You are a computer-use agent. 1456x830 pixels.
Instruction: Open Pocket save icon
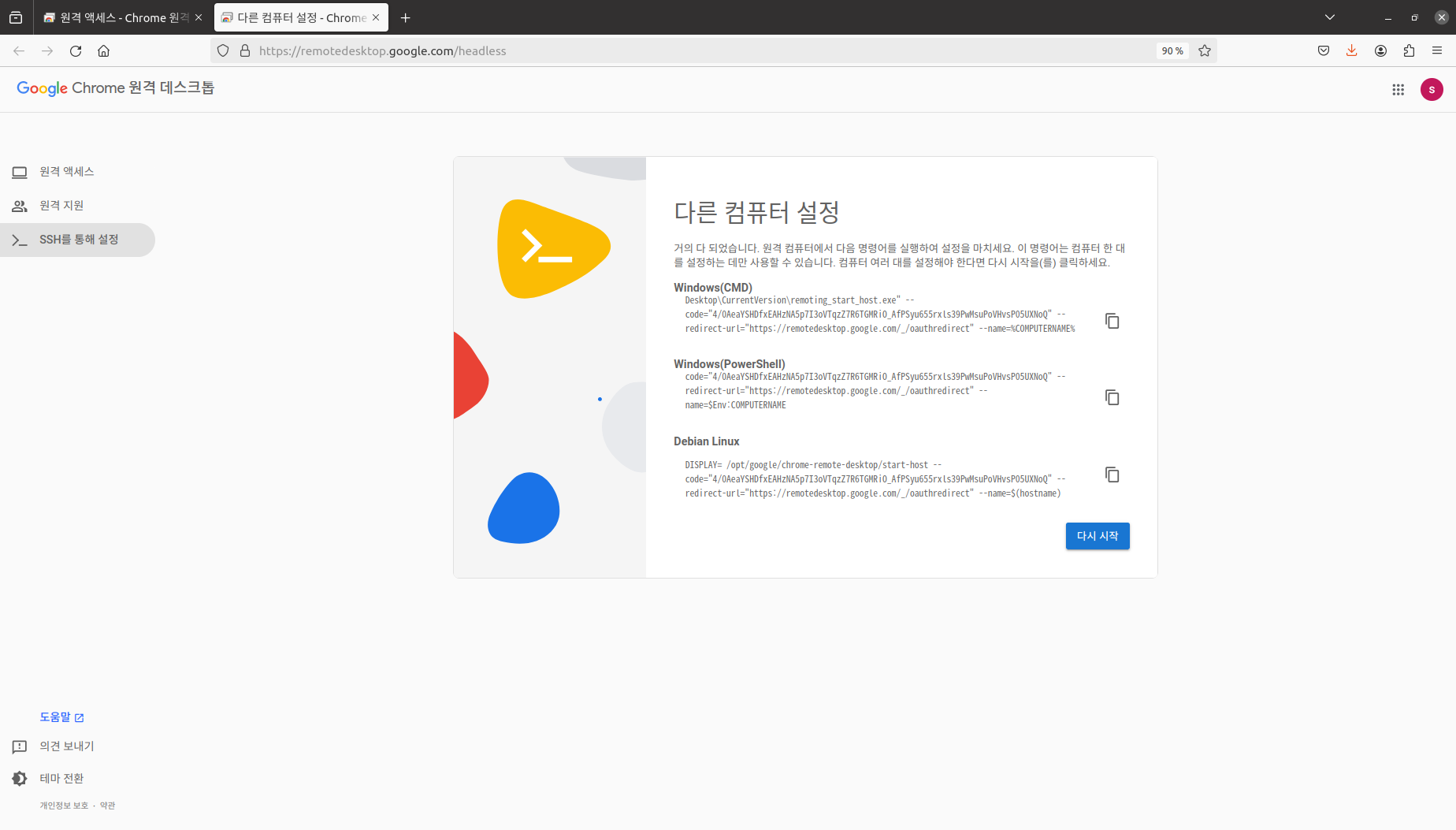1324,51
